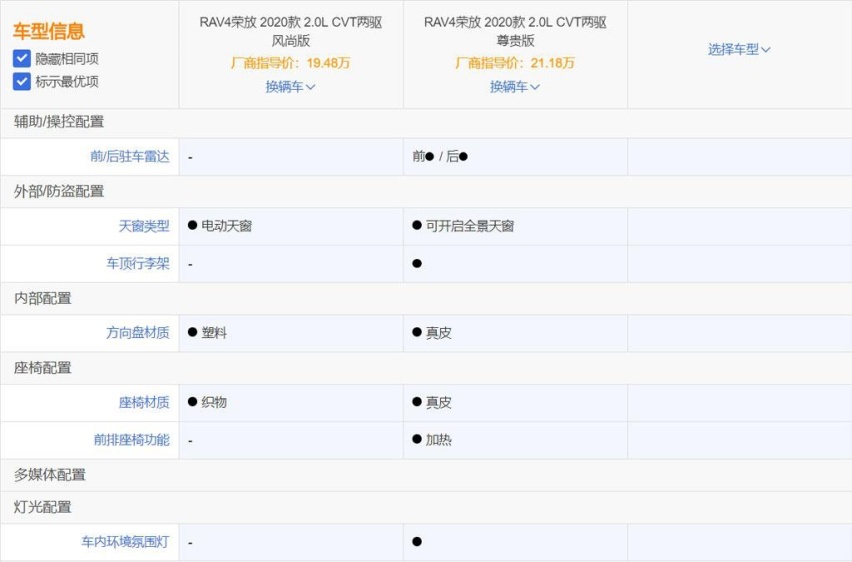Click the 车顶行李架 link
The height and width of the screenshot is (562, 852).
click(x=138, y=264)
